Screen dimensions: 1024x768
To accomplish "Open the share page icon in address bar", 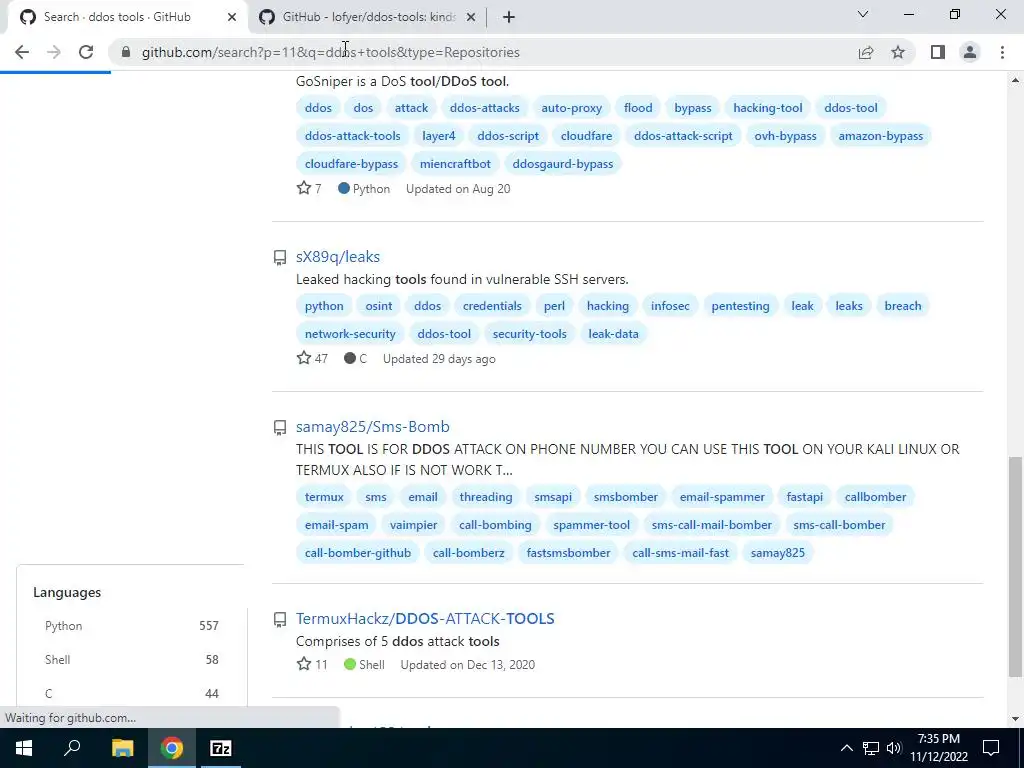I will pos(866,52).
